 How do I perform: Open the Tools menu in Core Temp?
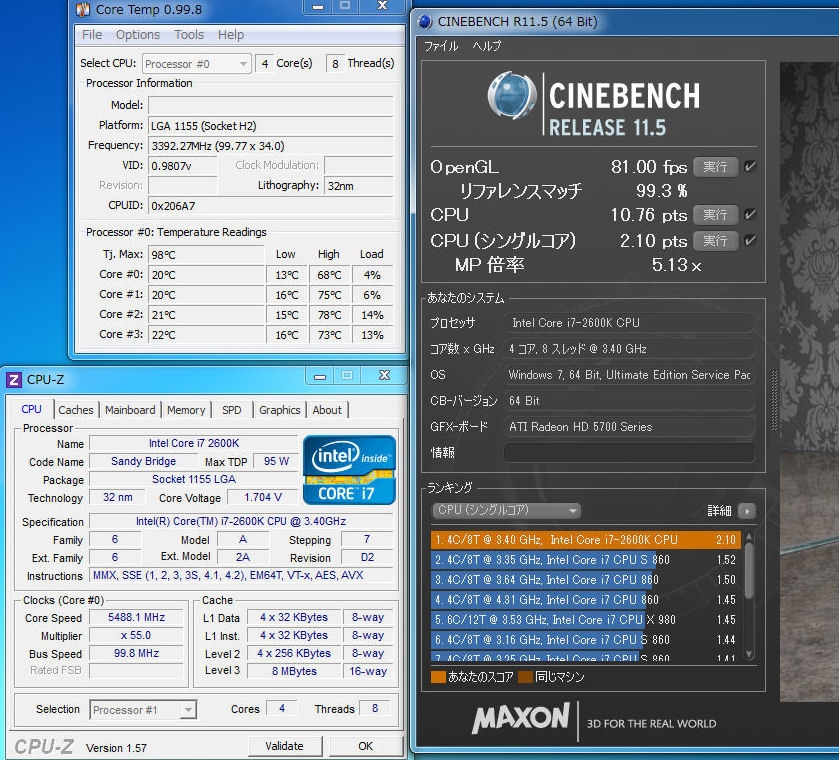point(189,35)
